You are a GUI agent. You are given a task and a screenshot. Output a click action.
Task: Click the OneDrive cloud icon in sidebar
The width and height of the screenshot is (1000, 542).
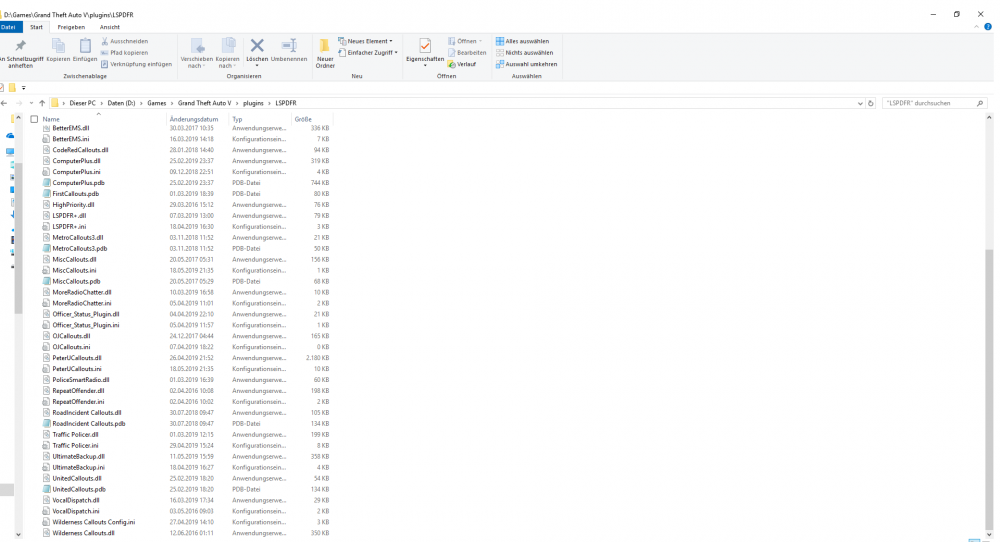click(10, 136)
